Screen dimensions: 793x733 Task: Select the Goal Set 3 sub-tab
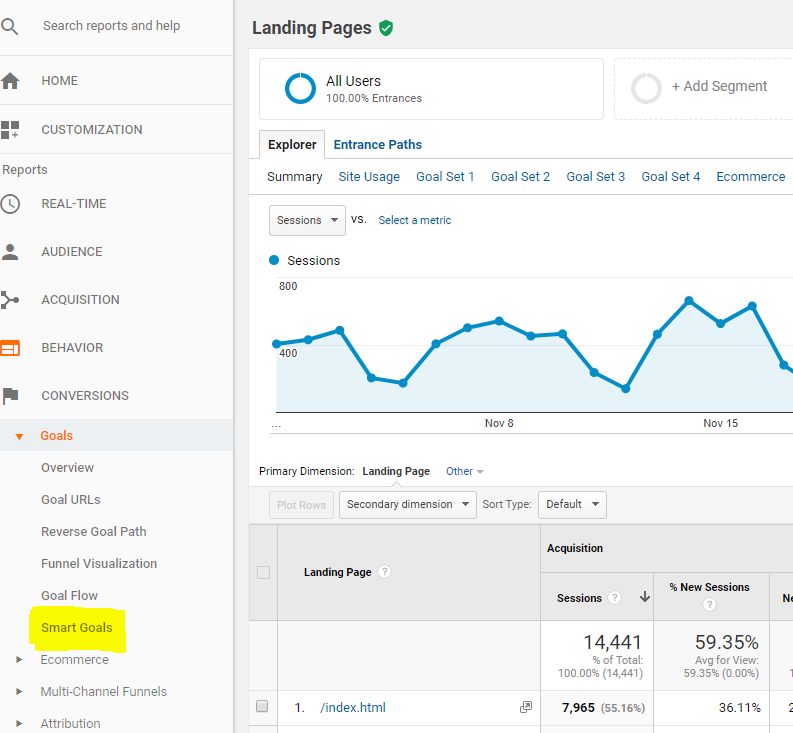coord(596,177)
